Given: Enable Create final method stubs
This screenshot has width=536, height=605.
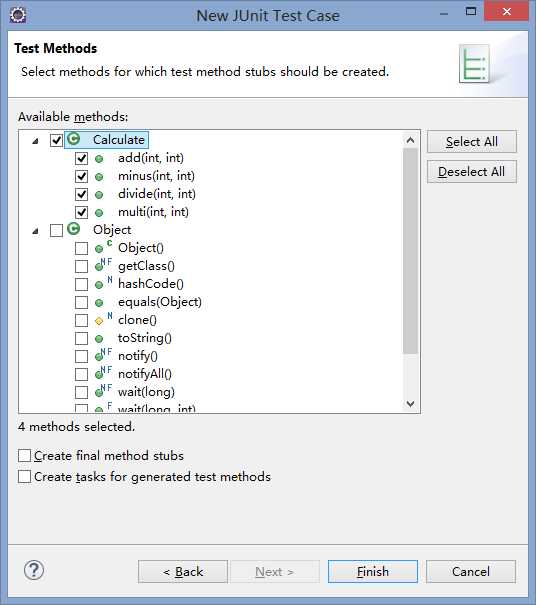Looking at the screenshot, I should [x=24, y=455].
